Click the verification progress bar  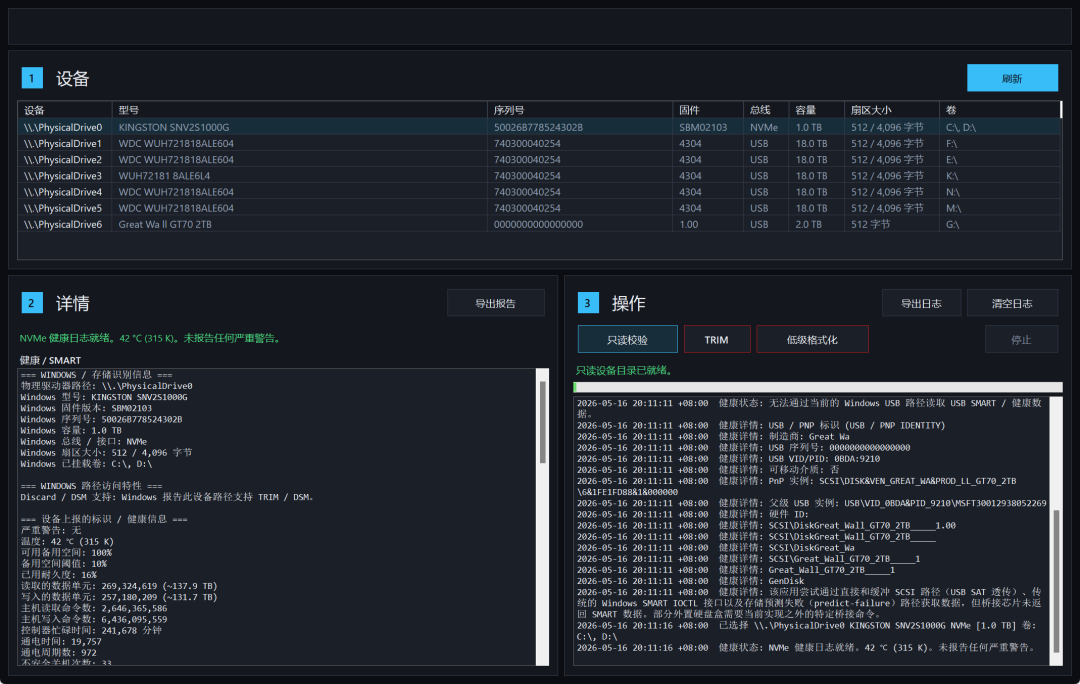818,387
